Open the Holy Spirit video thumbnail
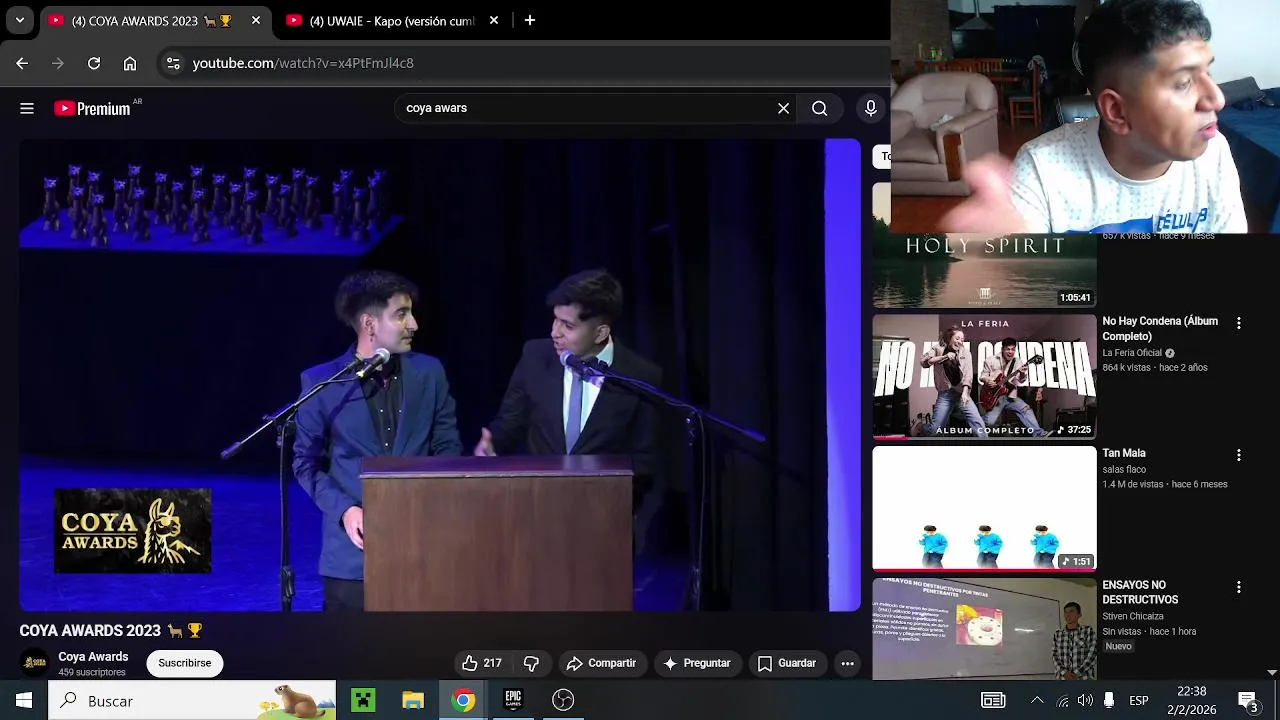This screenshot has width=1280, height=720. 984,270
